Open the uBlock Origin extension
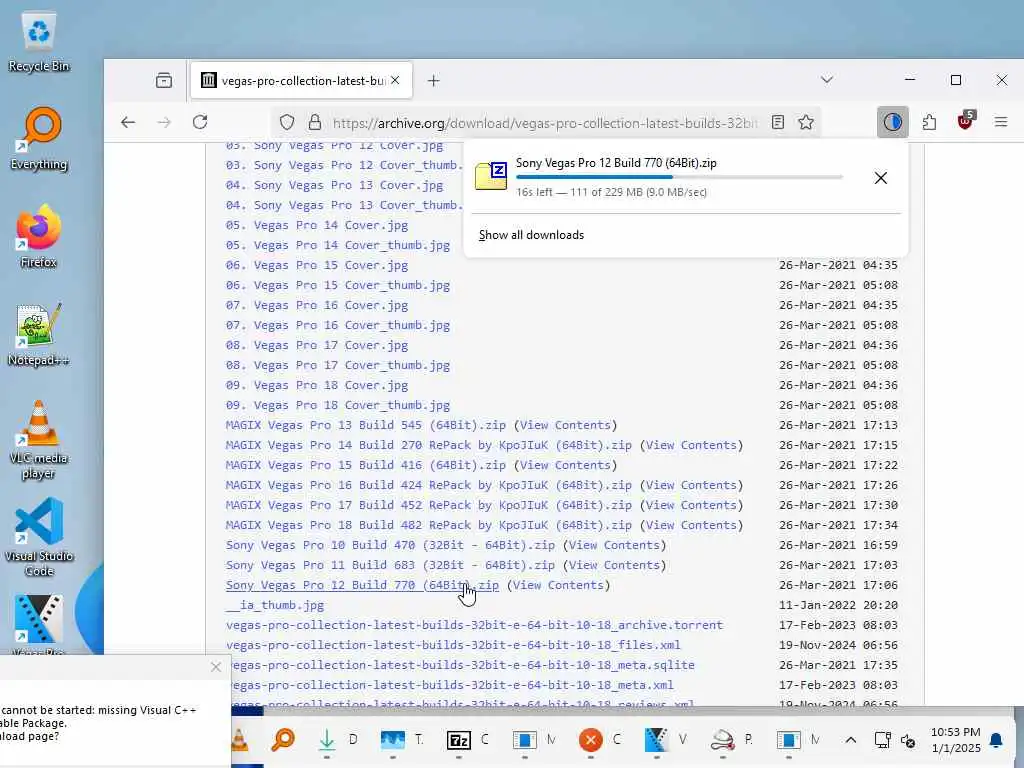 pyautogui.click(x=966, y=121)
